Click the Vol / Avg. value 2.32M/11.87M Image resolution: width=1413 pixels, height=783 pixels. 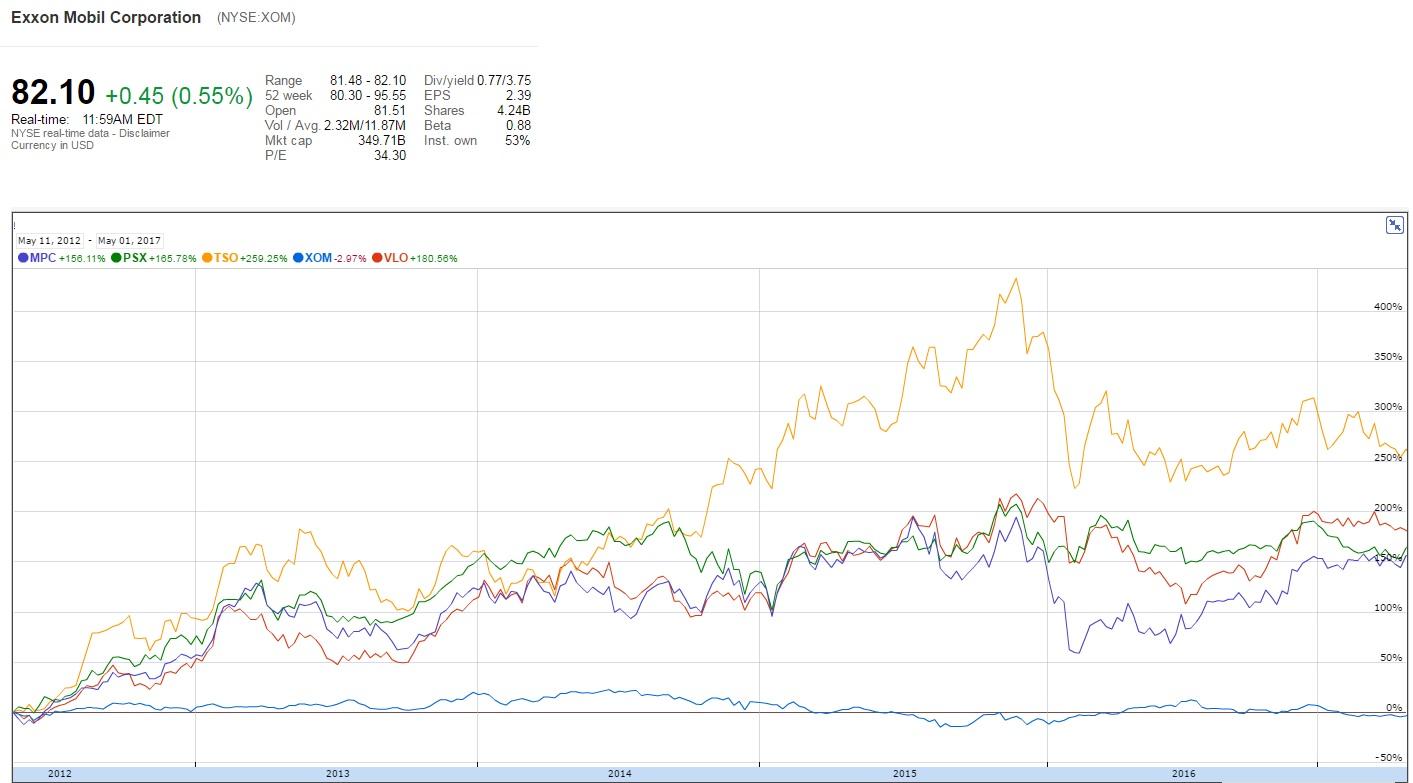tap(365, 125)
